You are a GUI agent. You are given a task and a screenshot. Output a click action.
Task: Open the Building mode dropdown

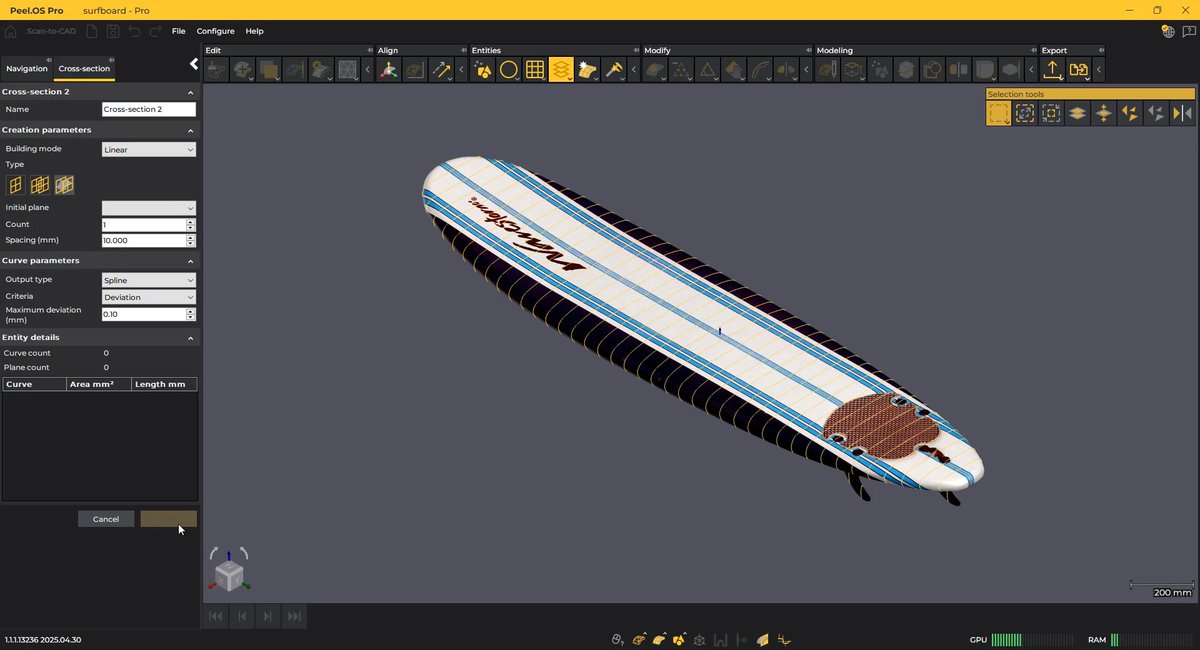[x=148, y=148]
